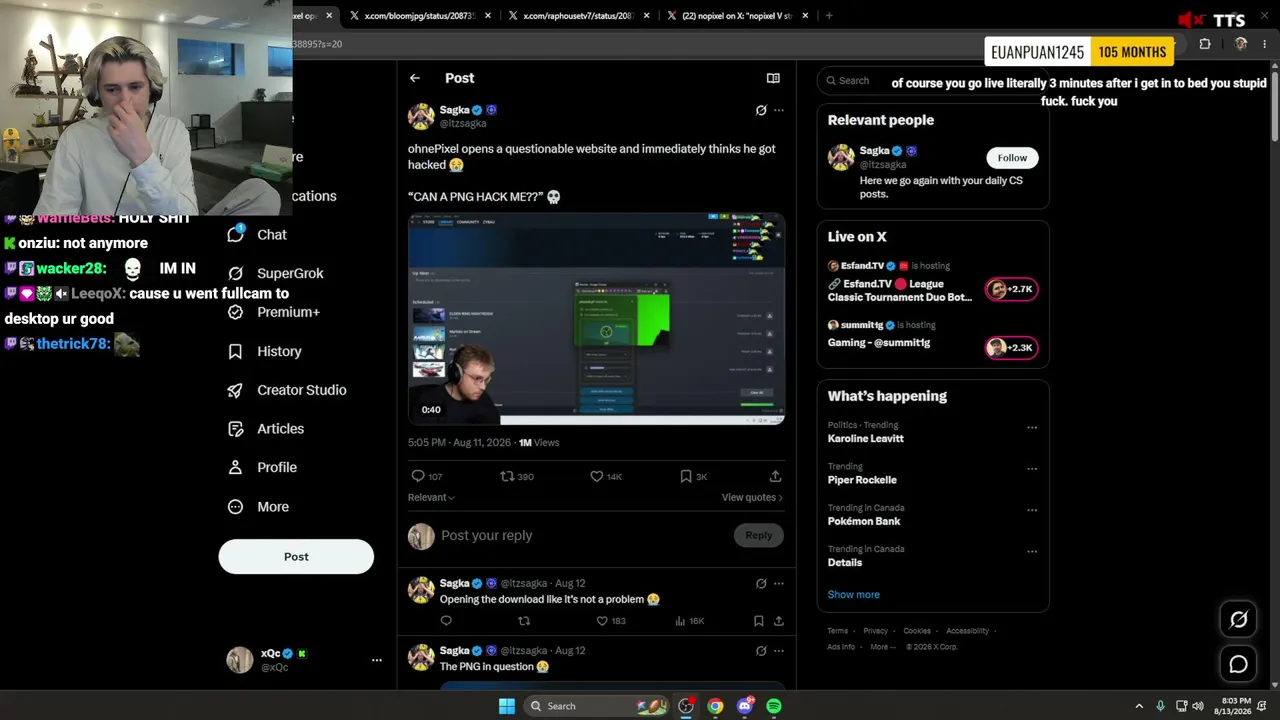Open Discord from the taskbar
The image size is (1280, 720).
click(745, 706)
